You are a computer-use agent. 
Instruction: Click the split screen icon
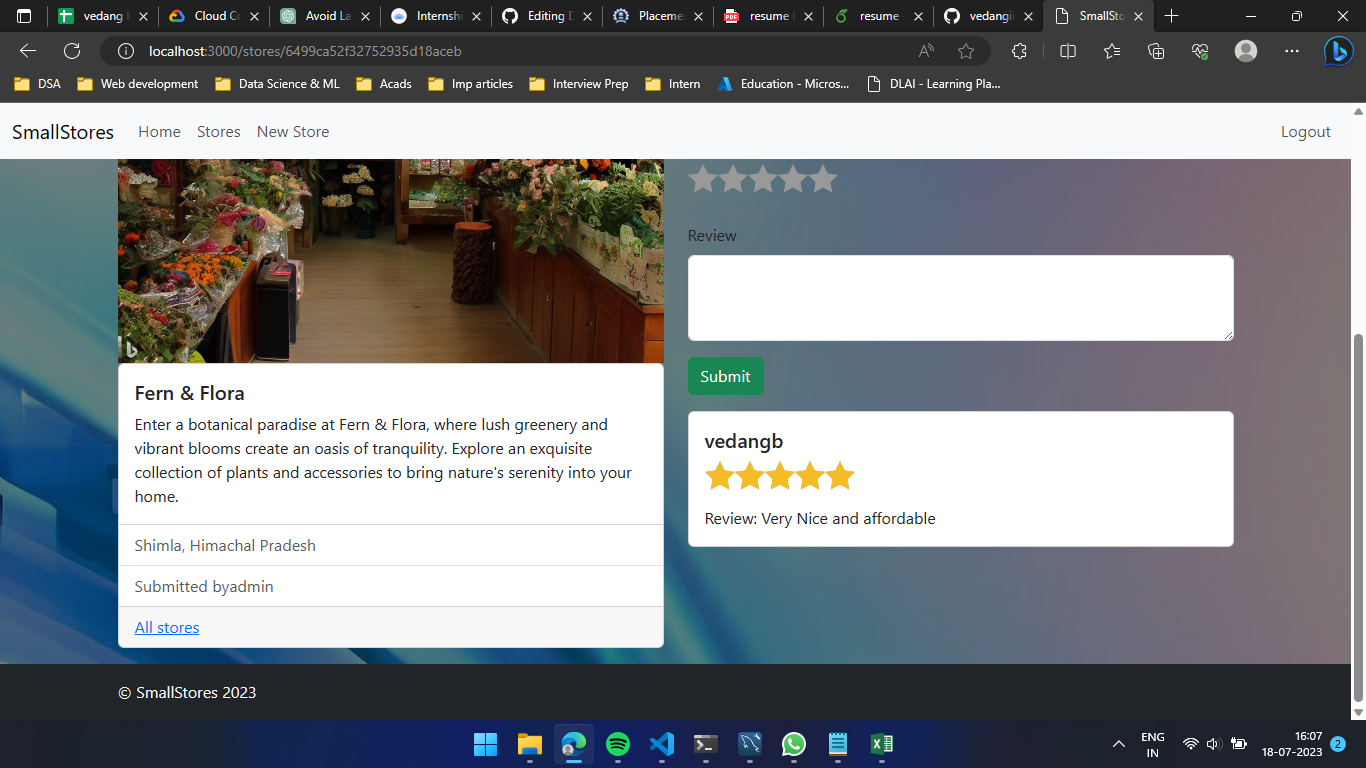(1067, 50)
